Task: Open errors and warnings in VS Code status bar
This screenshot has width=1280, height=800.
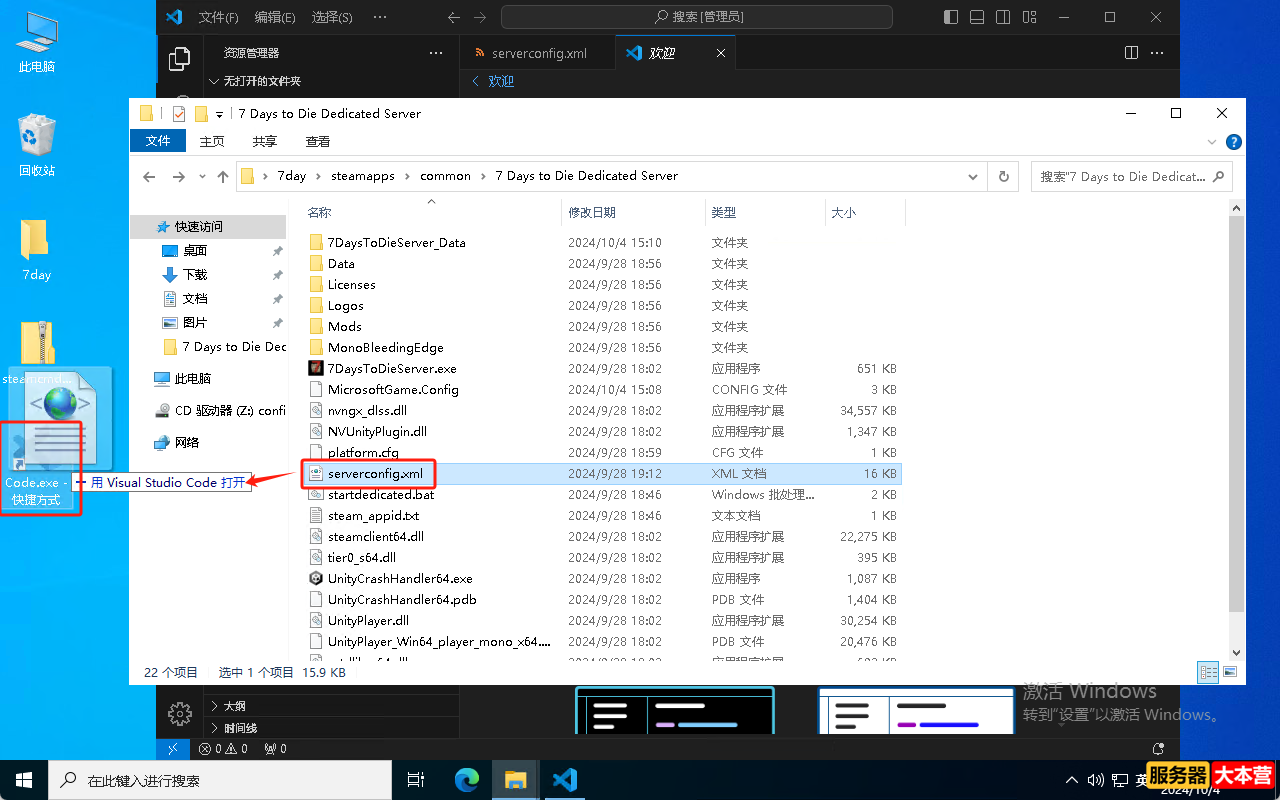Action: coord(223,748)
